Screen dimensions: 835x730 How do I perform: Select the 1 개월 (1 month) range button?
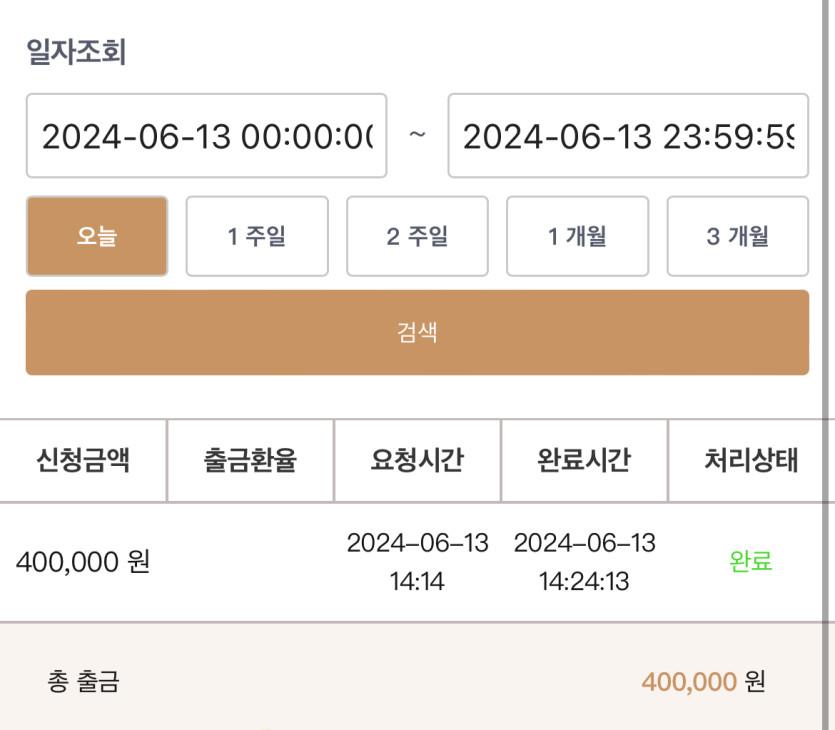(x=578, y=236)
